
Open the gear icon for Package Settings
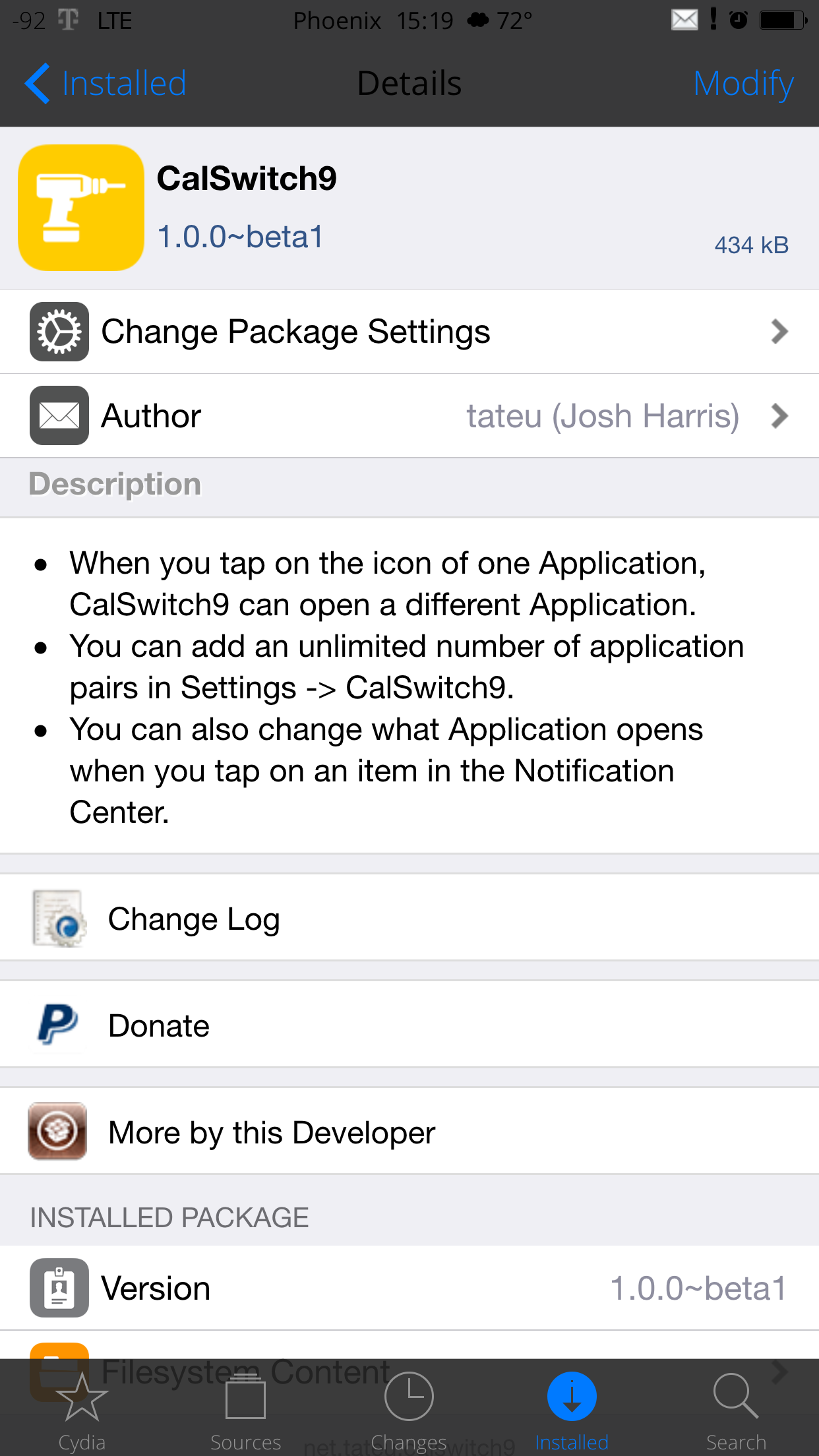click(x=59, y=332)
